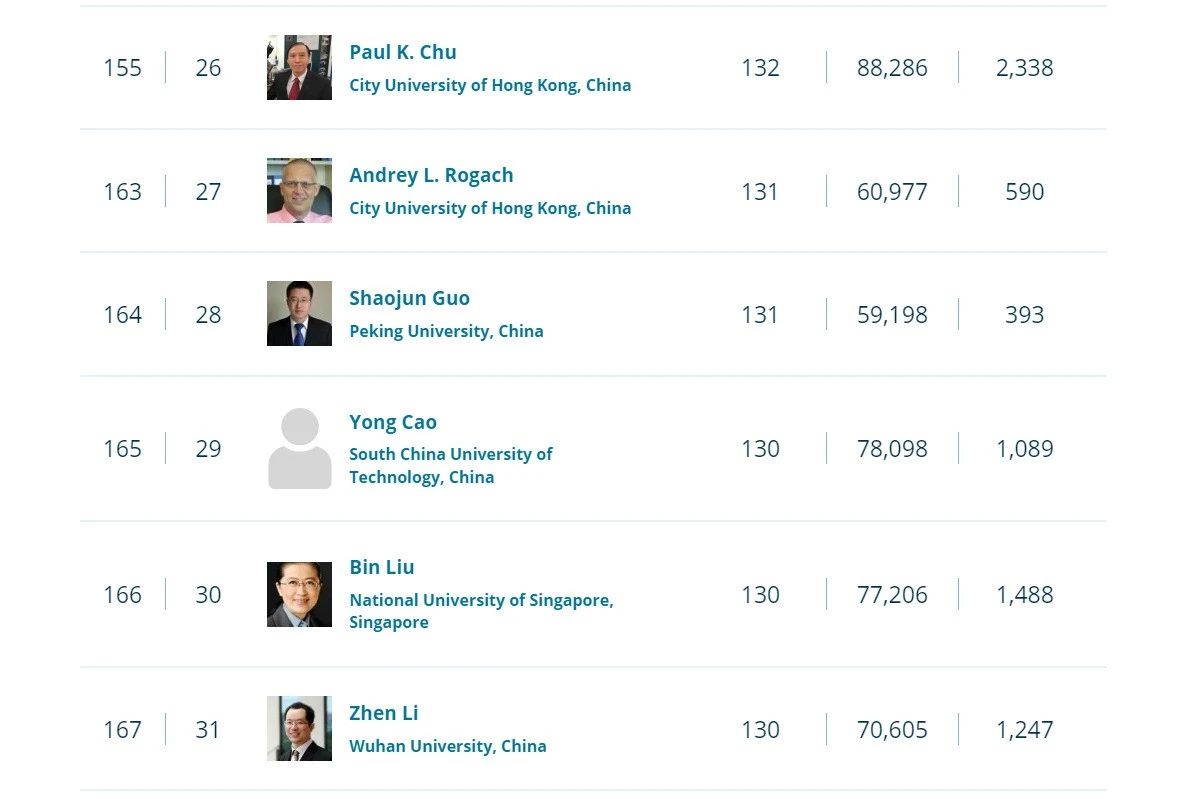Screen dimensions: 1192x799
Task: Click world rank 166 in Bin Liu row
Action: click(x=122, y=594)
